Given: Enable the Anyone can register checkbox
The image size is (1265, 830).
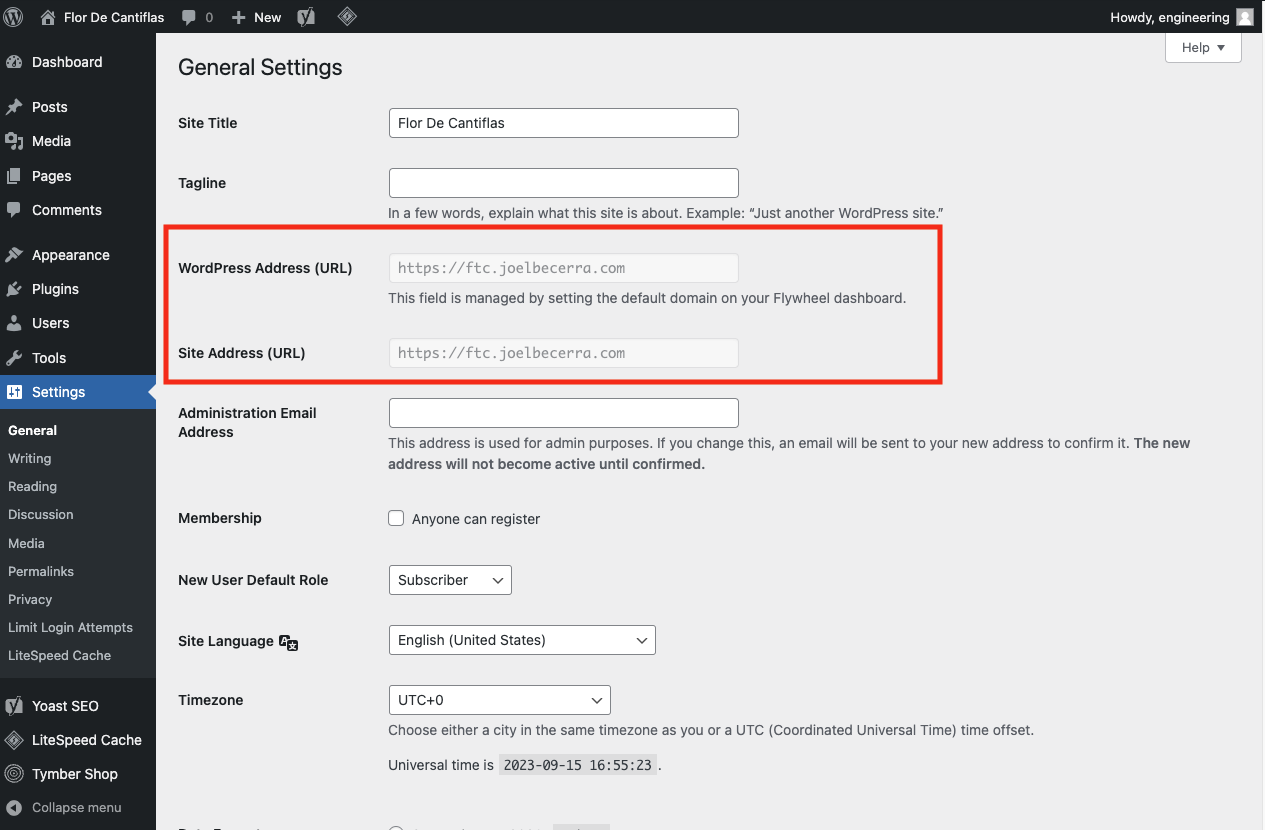Looking at the screenshot, I should 396,518.
